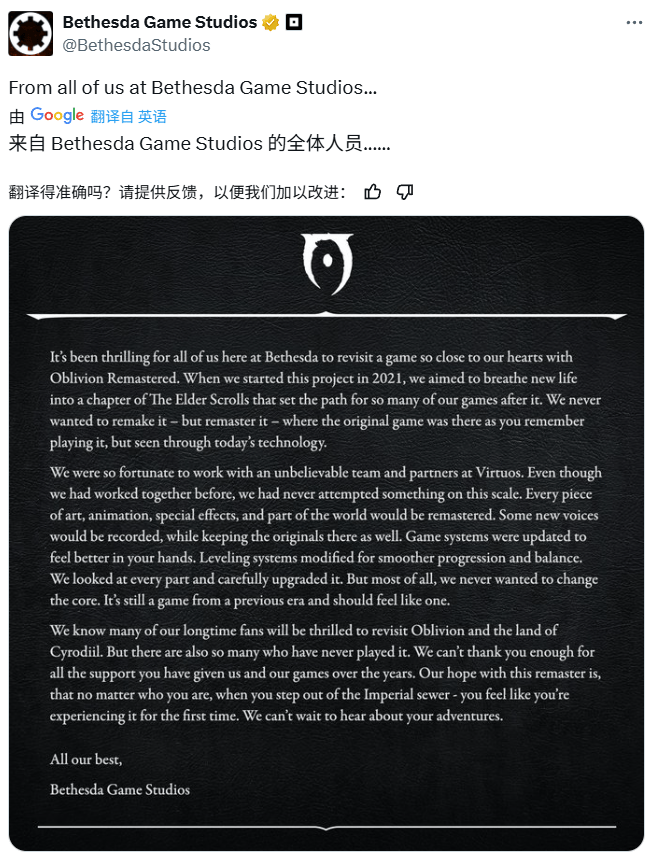Rate the translation with thumbs up
The width and height of the screenshot is (651, 855).
[x=373, y=192]
